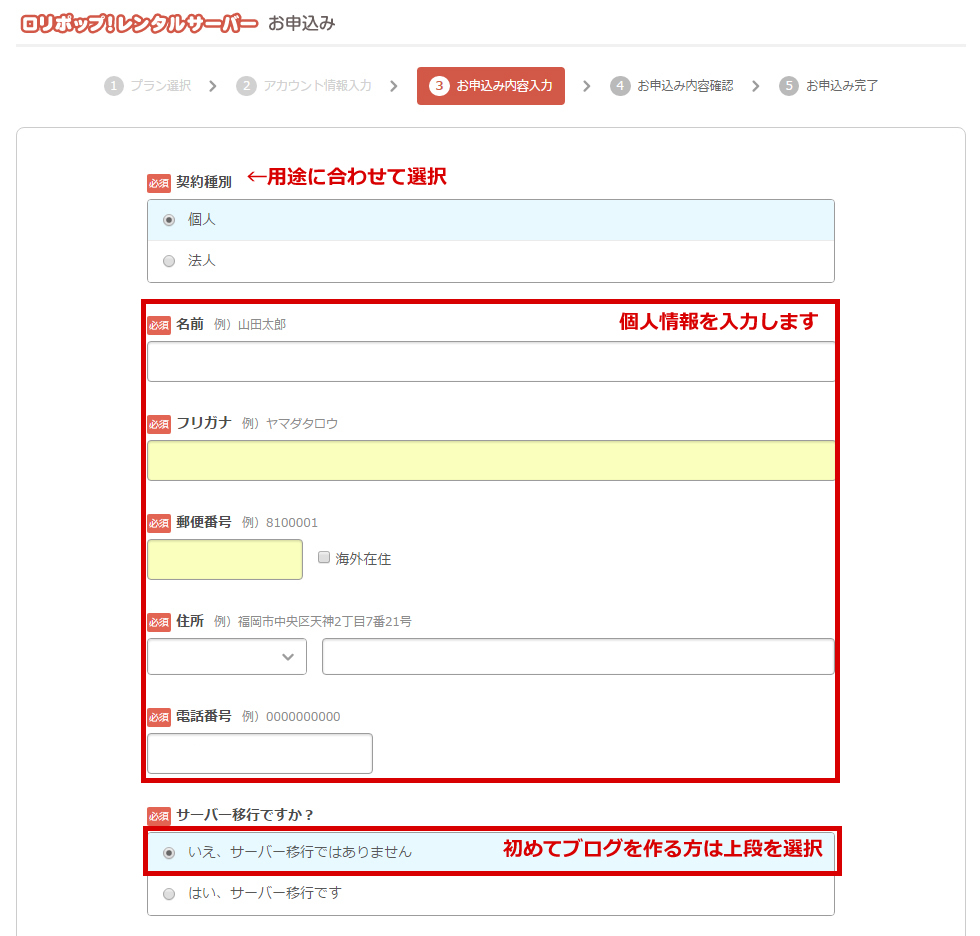Click step 4 お申込み内容確認 circle icon

[620, 86]
